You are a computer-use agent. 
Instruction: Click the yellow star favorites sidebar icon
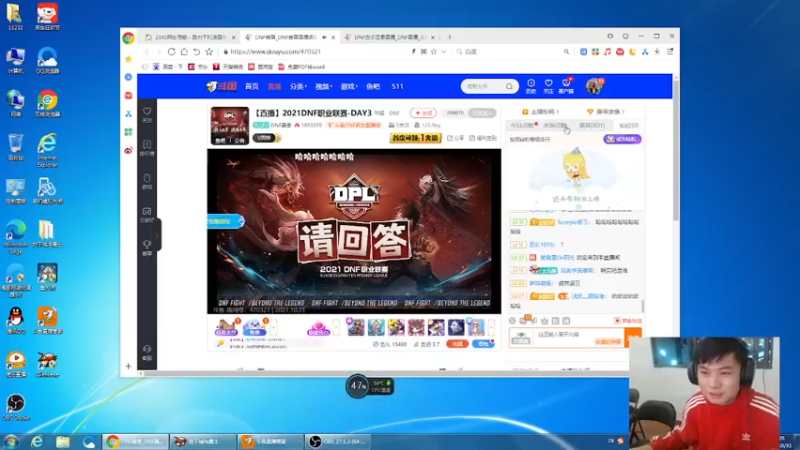128,59
